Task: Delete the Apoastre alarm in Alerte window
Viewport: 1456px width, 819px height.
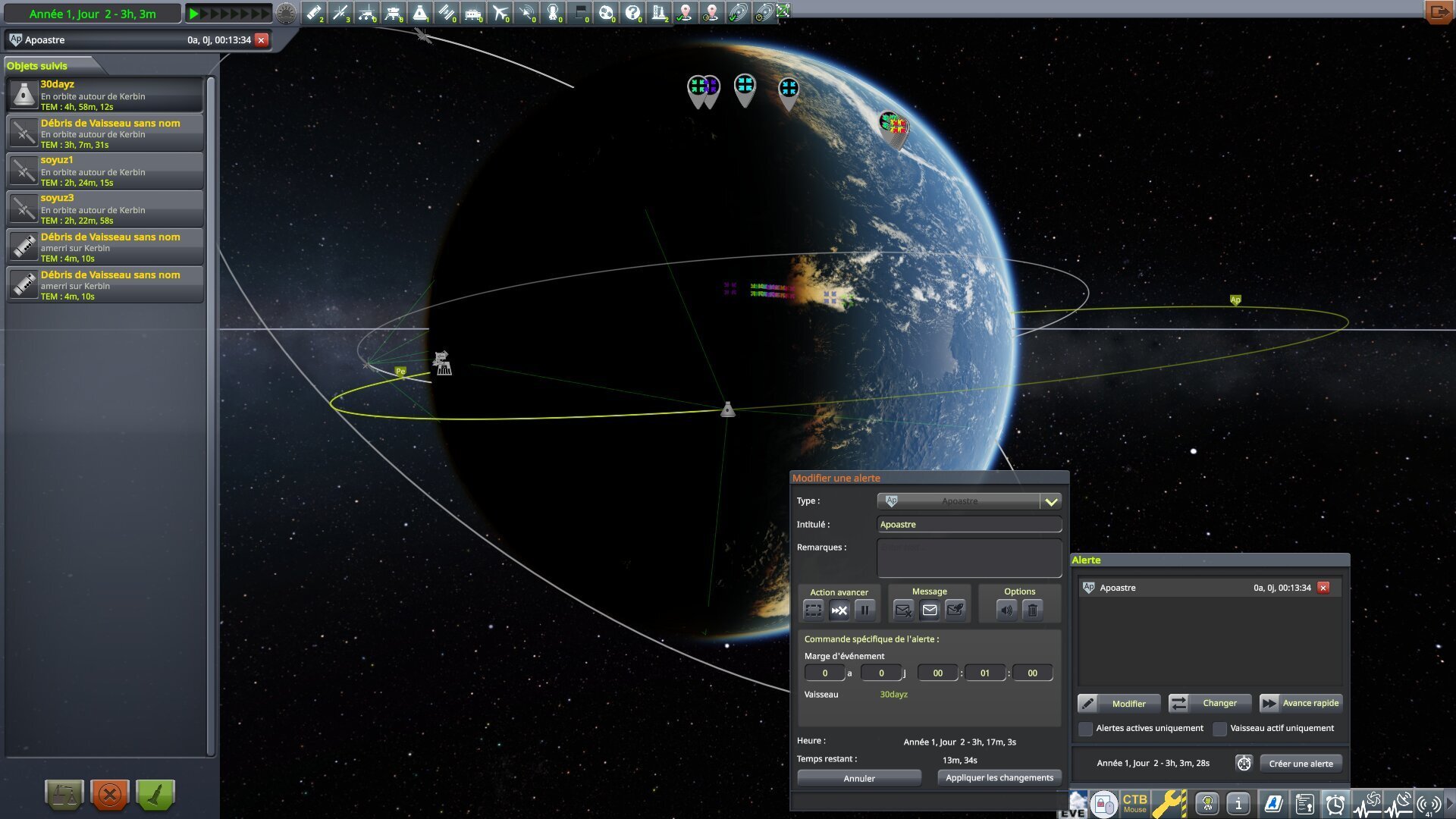Action: coord(1323,588)
